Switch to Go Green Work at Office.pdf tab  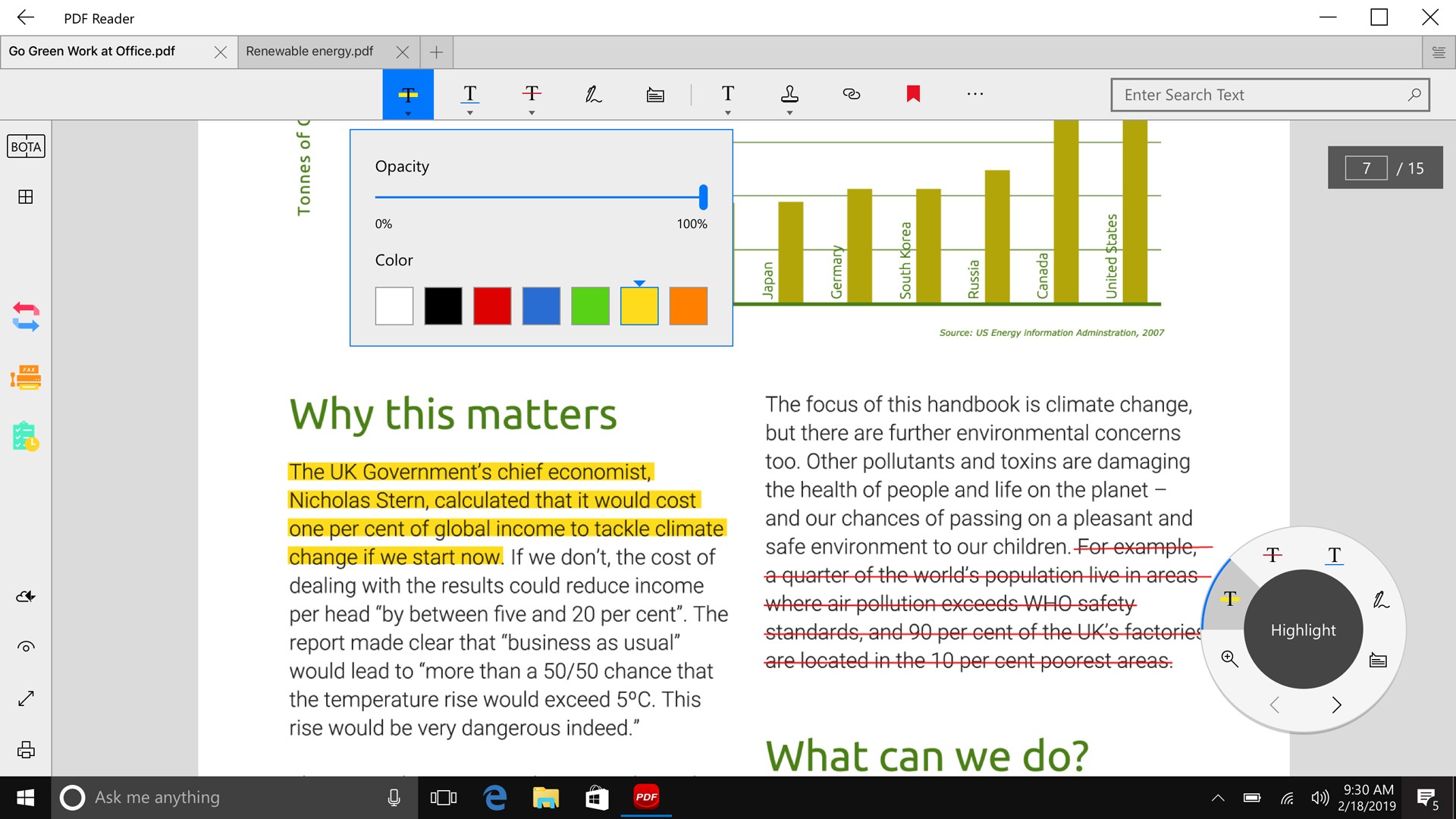click(92, 52)
